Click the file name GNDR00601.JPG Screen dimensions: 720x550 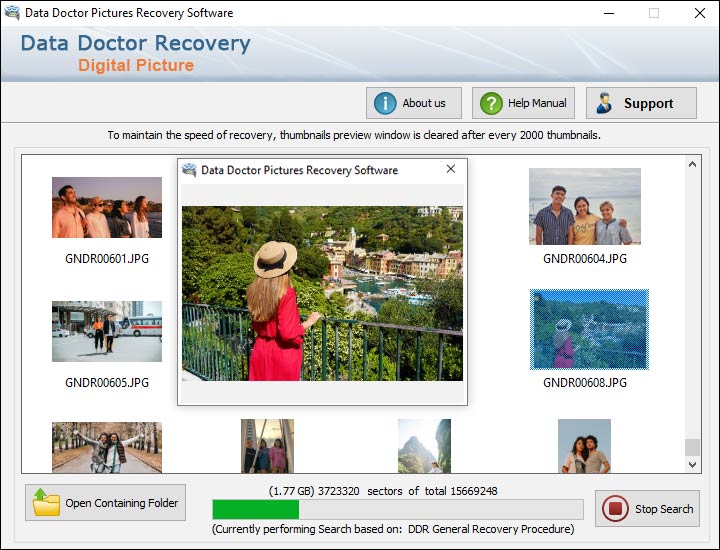point(107,258)
